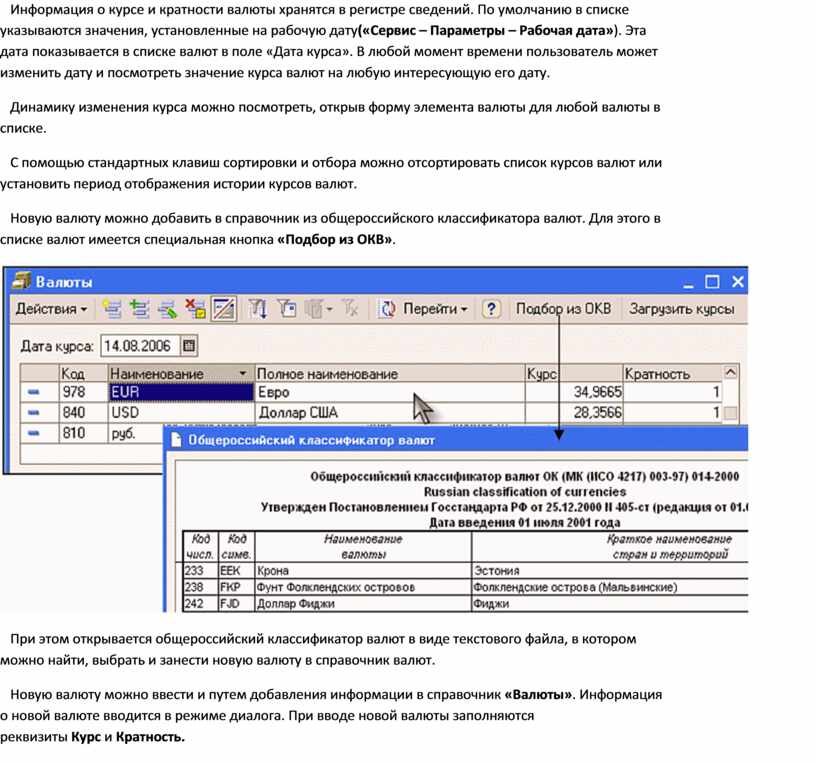Click the Add by copying icon
The width and height of the screenshot is (816, 763).
139,309
